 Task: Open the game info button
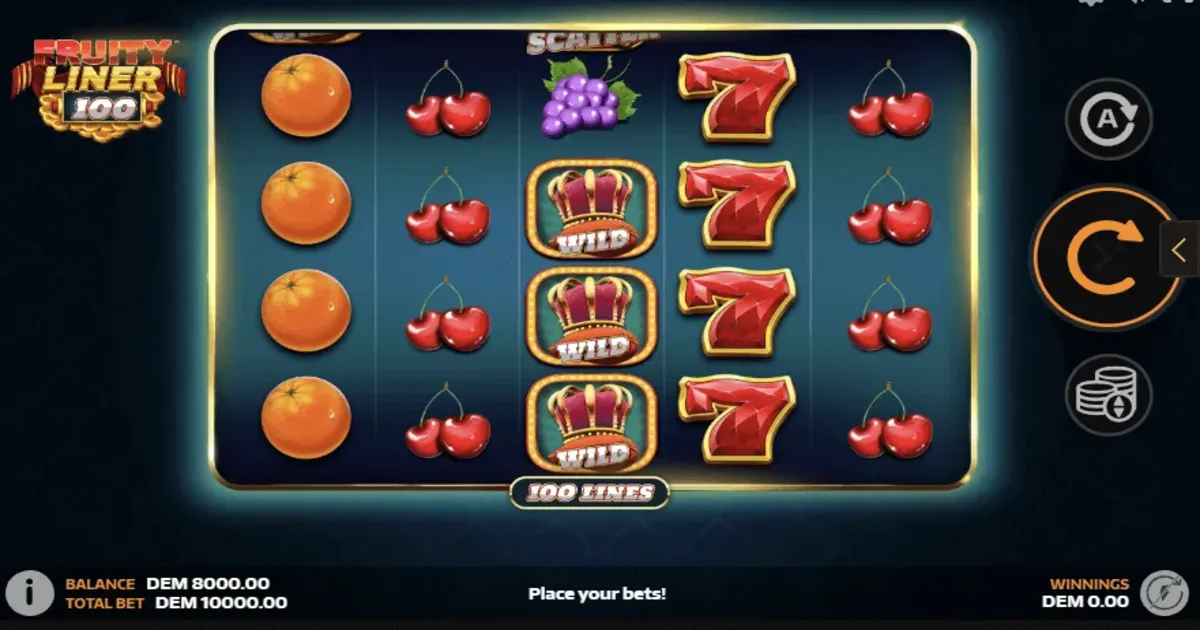coord(30,593)
